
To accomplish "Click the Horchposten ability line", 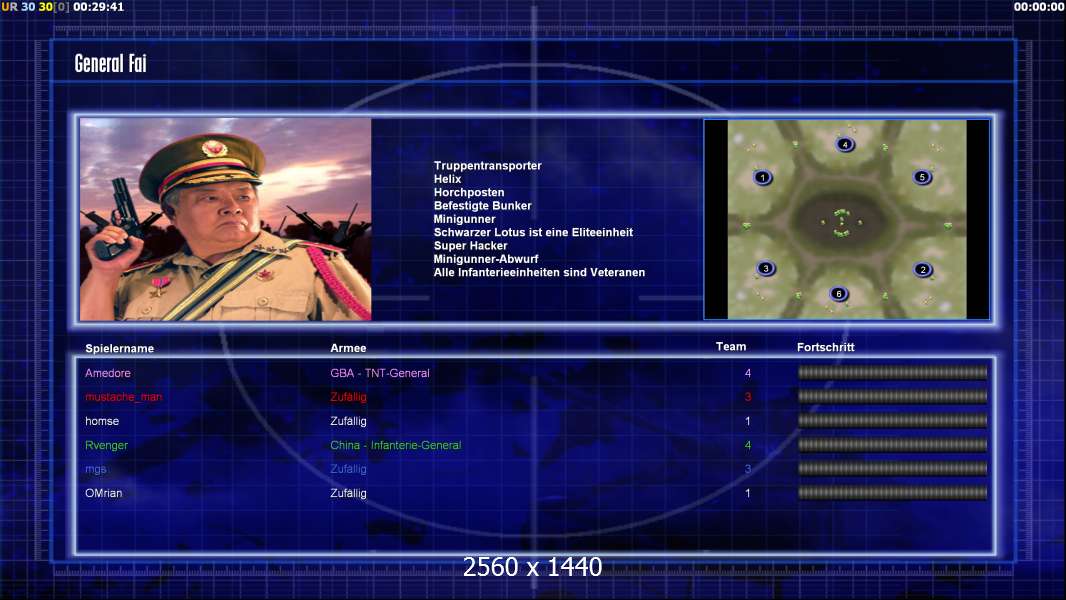I will [469, 192].
